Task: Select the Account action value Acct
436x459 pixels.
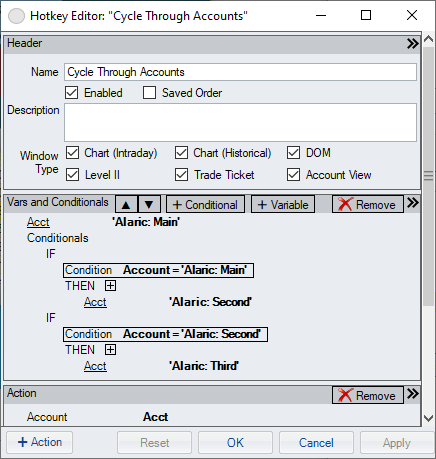Action: coord(156,417)
